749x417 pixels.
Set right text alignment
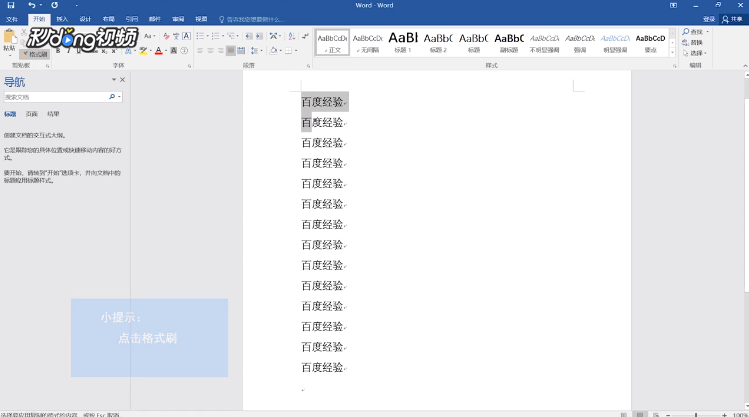[220, 51]
